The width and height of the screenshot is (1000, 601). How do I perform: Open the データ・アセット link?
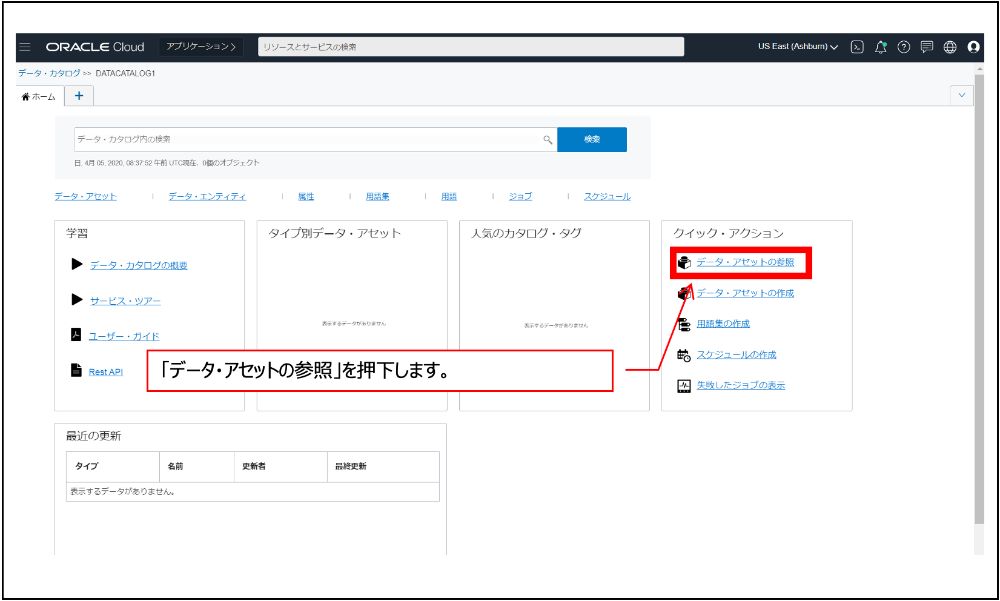pyautogui.click(x=85, y=197)
